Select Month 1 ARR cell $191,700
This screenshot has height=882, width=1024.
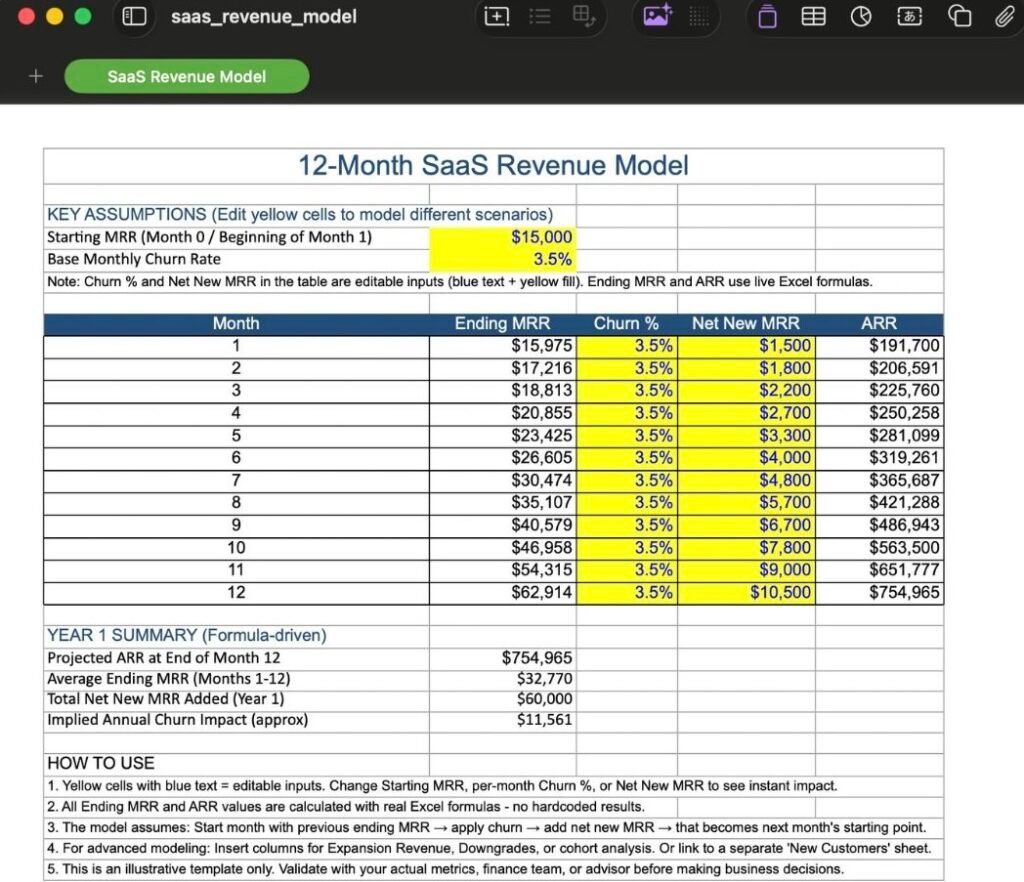(880, 346)
